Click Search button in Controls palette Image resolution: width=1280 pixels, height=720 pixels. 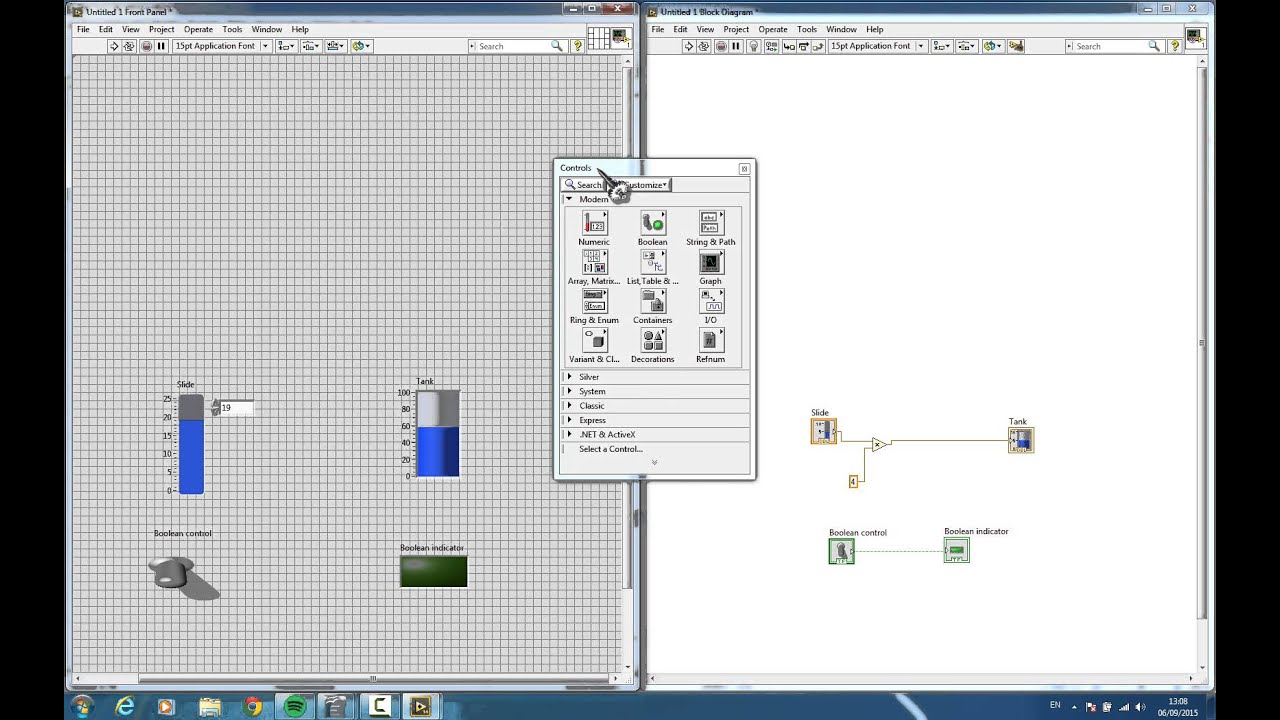[583, 185]
